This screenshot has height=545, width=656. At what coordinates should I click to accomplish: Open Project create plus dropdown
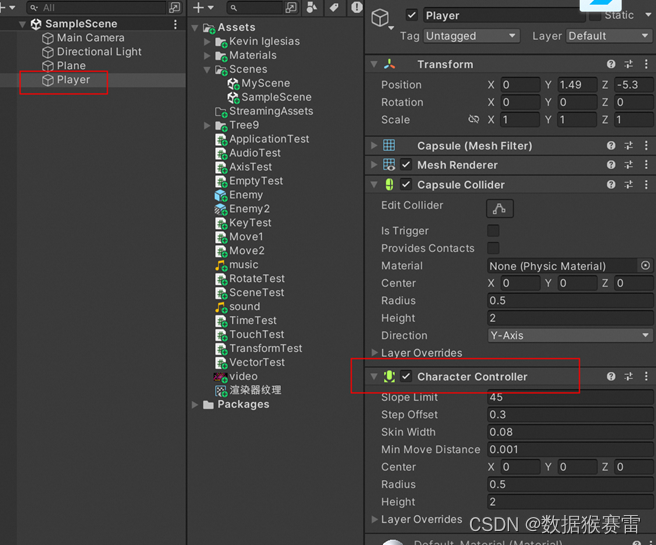(203, 7)
